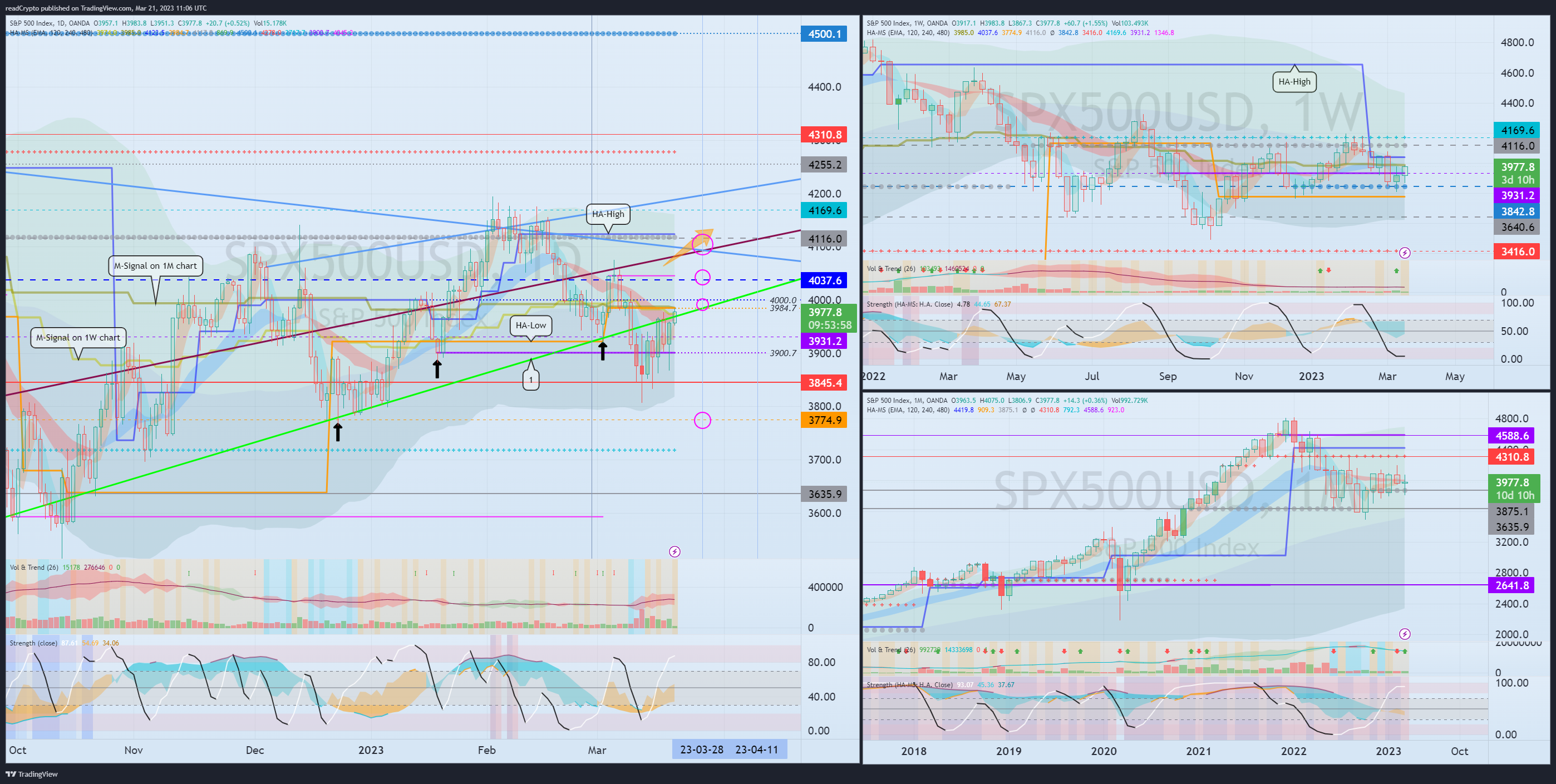Click the 2022 label on monthly time axis

1293,751
